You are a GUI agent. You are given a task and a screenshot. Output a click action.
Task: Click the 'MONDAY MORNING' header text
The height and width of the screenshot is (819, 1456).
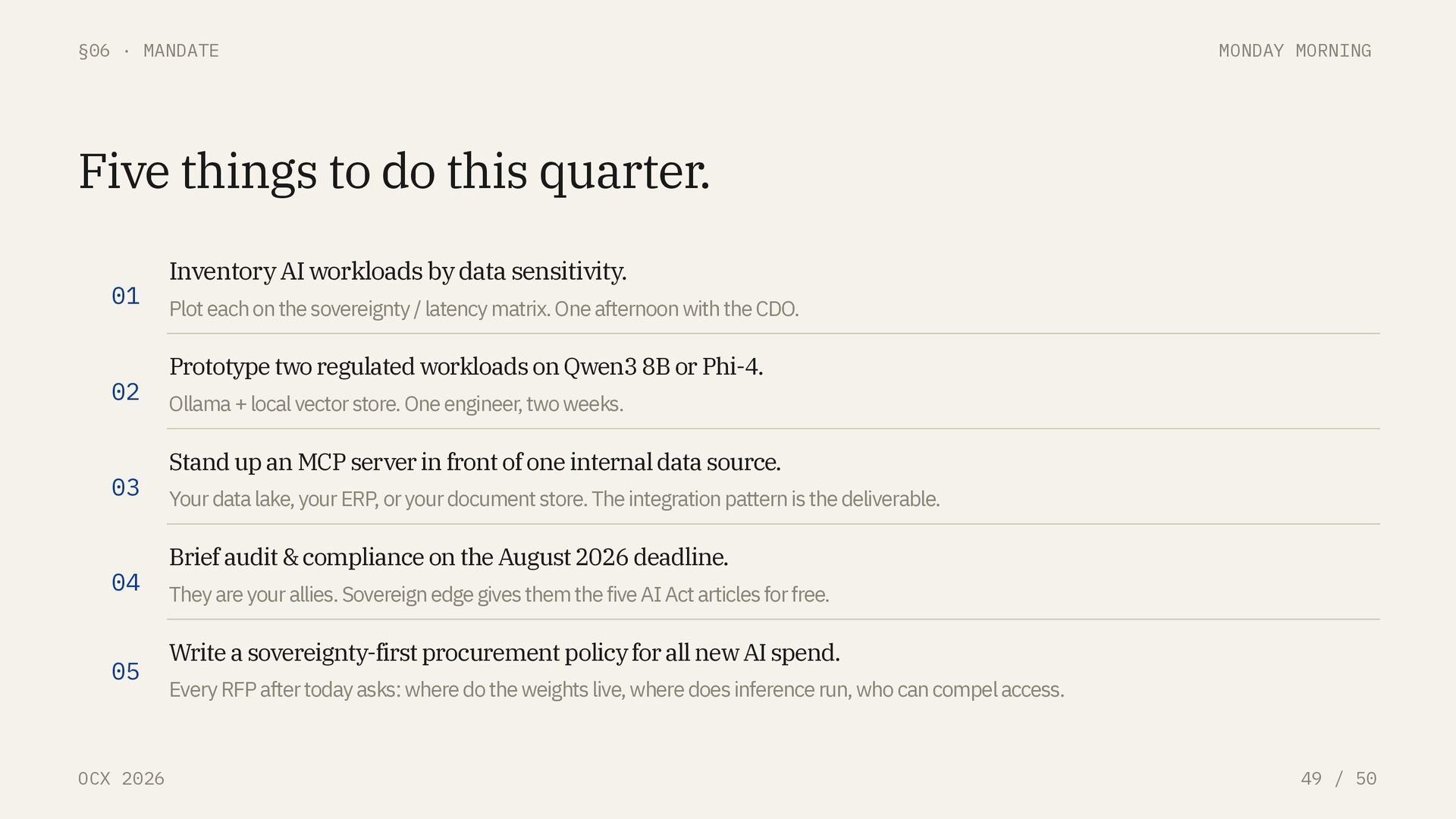[x=1294, y=51]
